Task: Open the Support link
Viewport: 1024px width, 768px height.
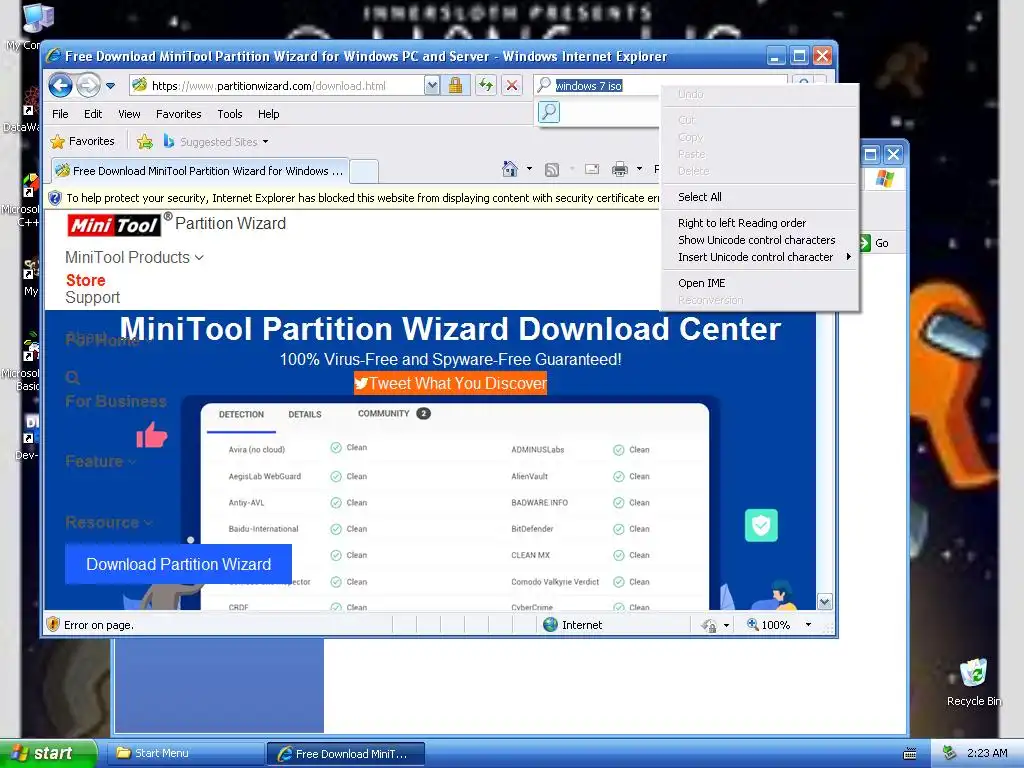Action: 93,297
